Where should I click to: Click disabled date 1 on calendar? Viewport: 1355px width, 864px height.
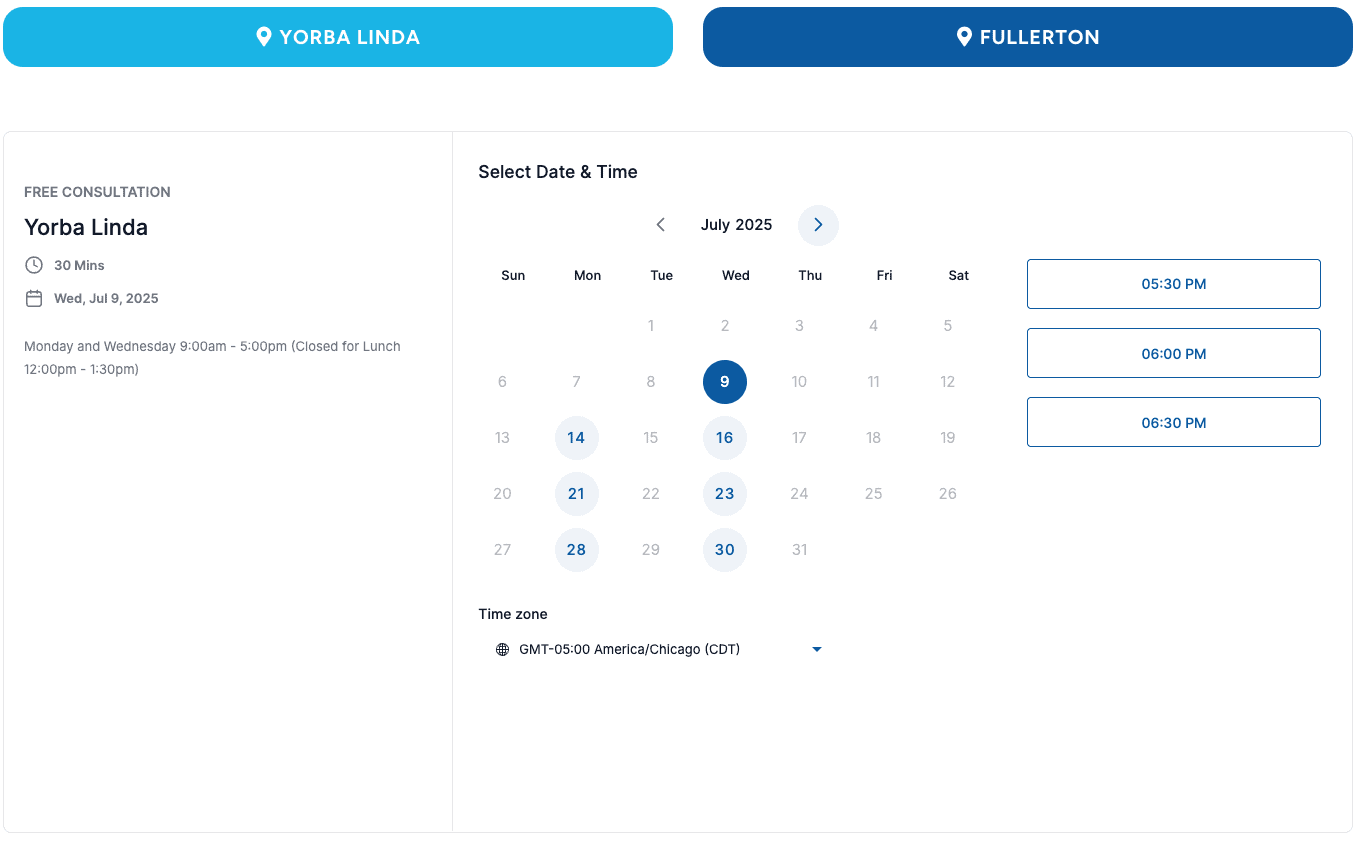(651, 326)
